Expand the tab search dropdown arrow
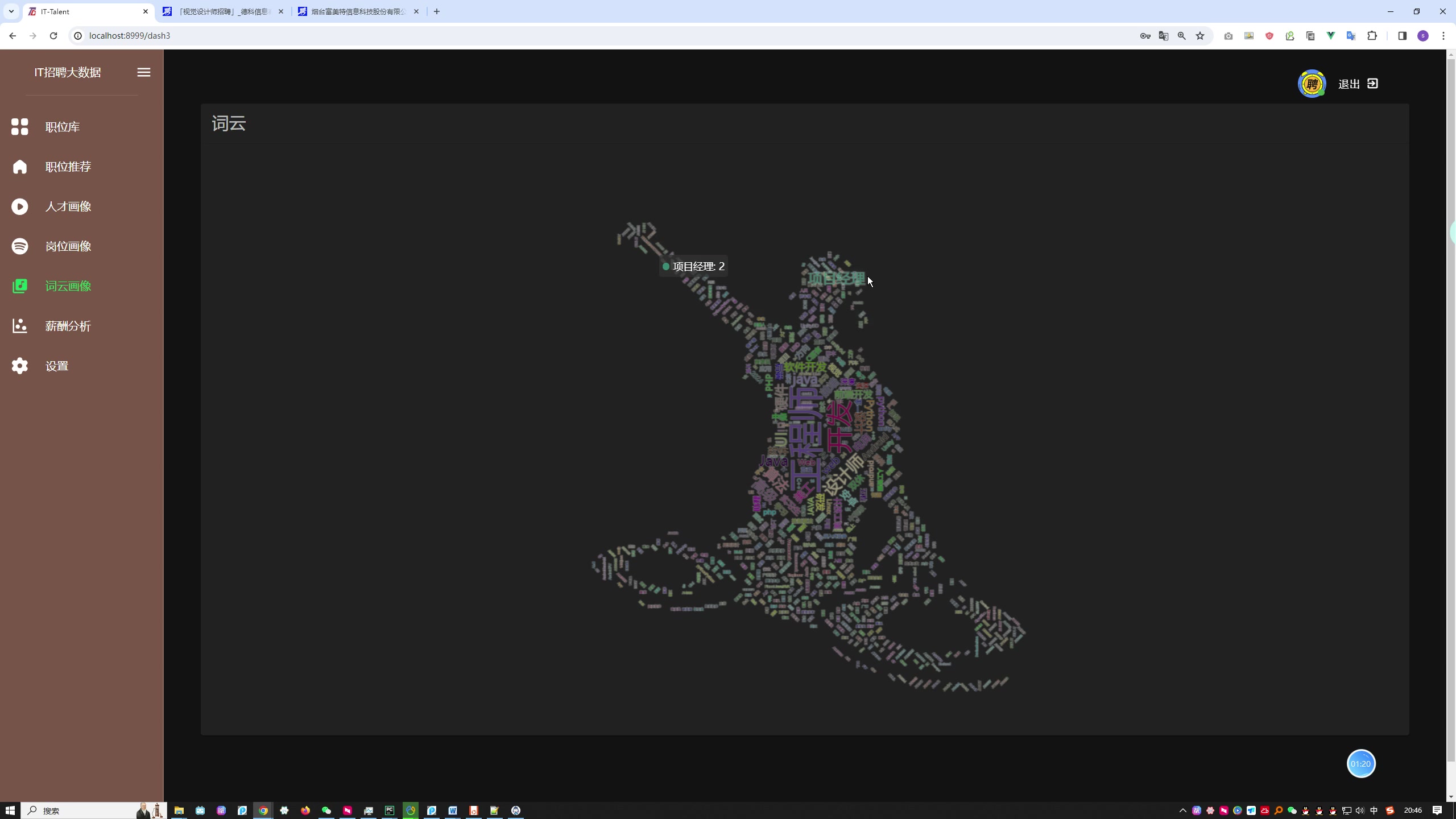The width and height of the screenshot is (1456, 819). (11, 11)
